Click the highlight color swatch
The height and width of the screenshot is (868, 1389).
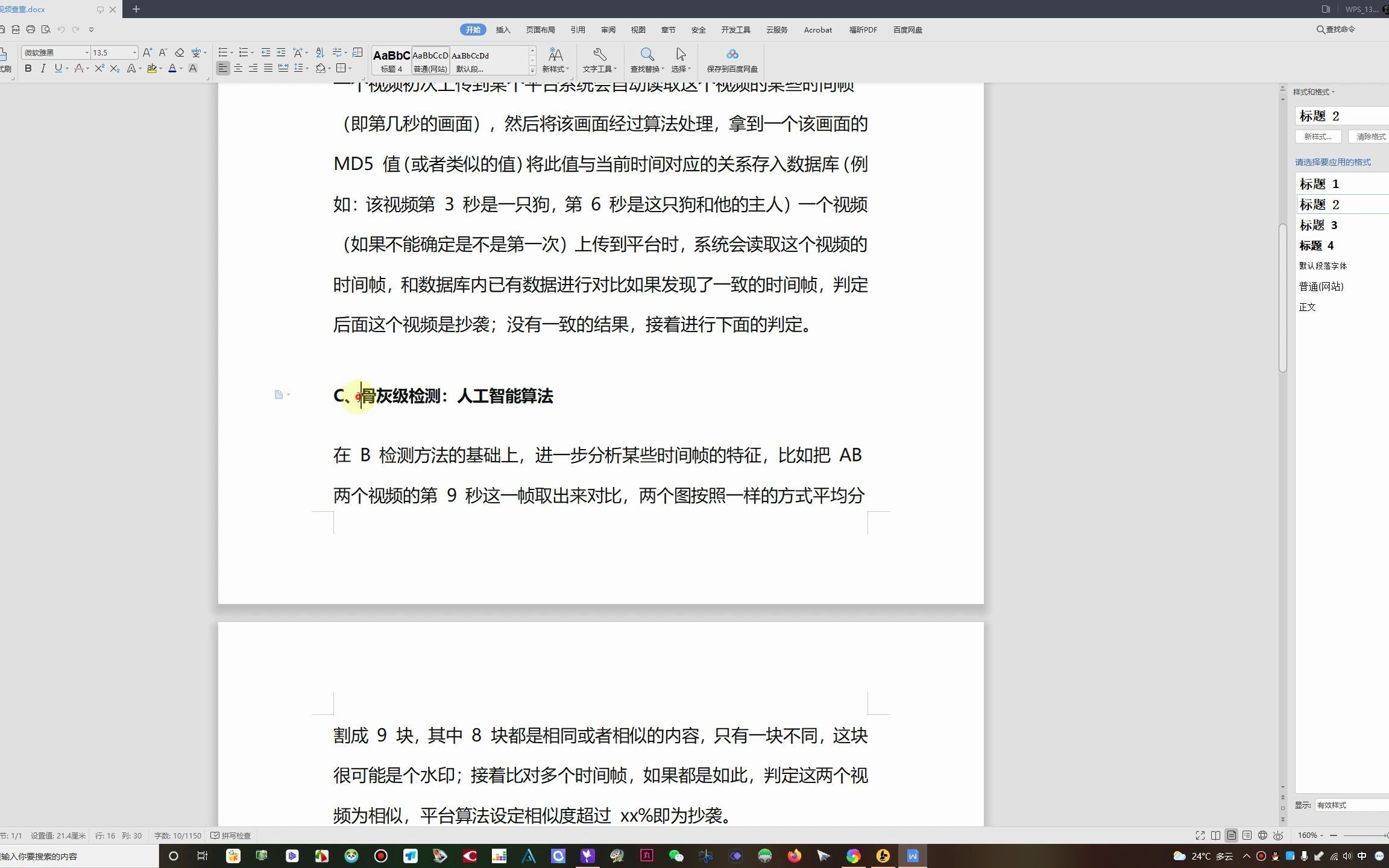[151, 69]
